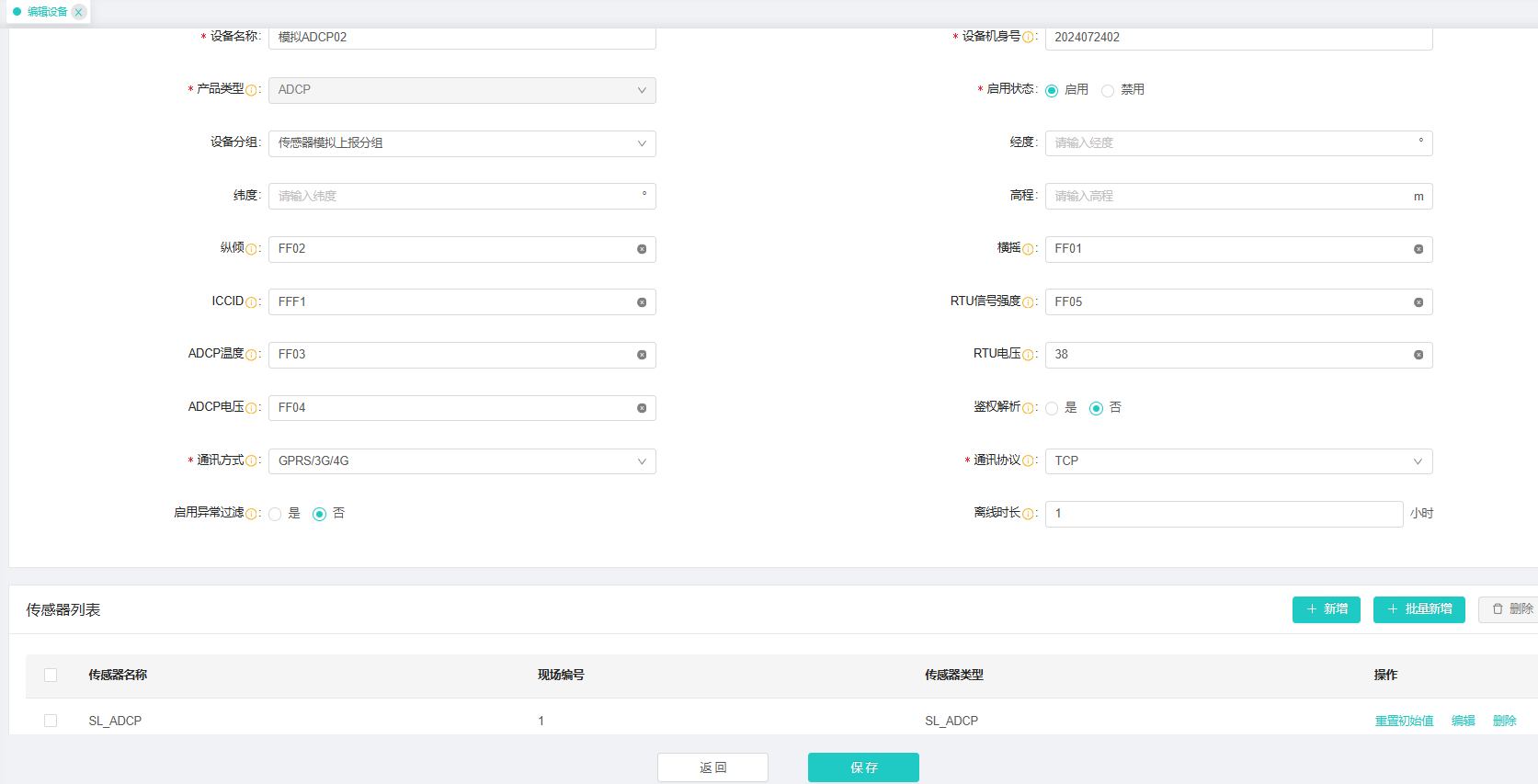Click the 批量新增 button
1538x784 pixels.
pos(1418,609)
